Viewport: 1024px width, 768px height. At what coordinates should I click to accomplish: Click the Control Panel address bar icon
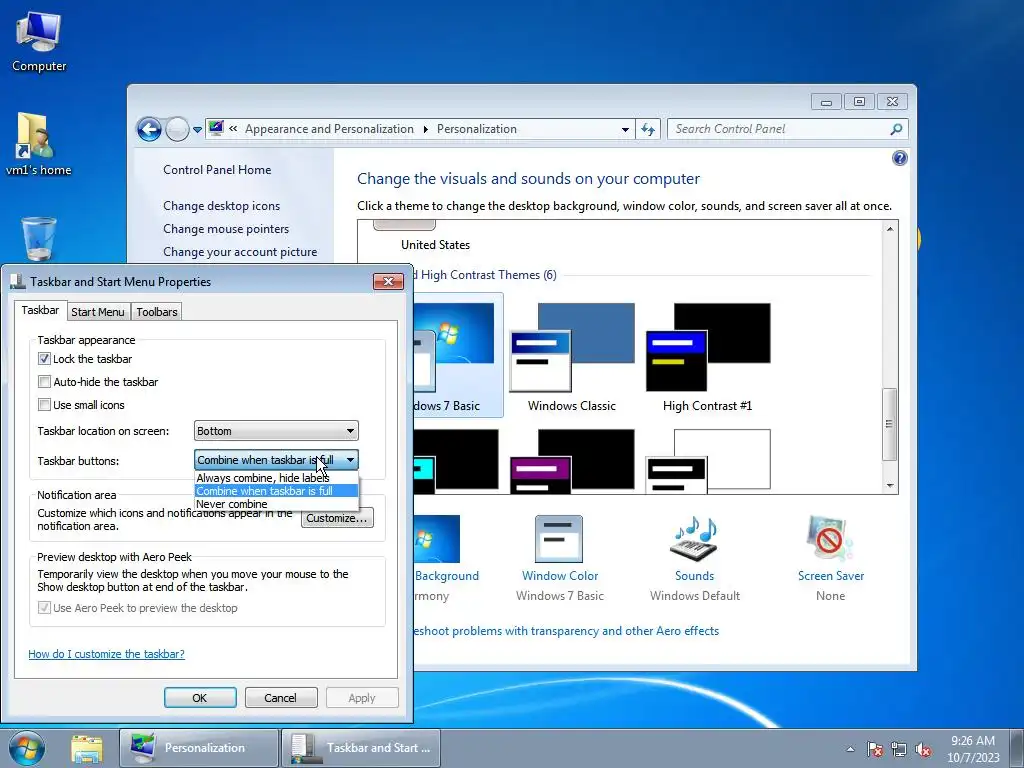pyautogui.click(x=216, y=129)
